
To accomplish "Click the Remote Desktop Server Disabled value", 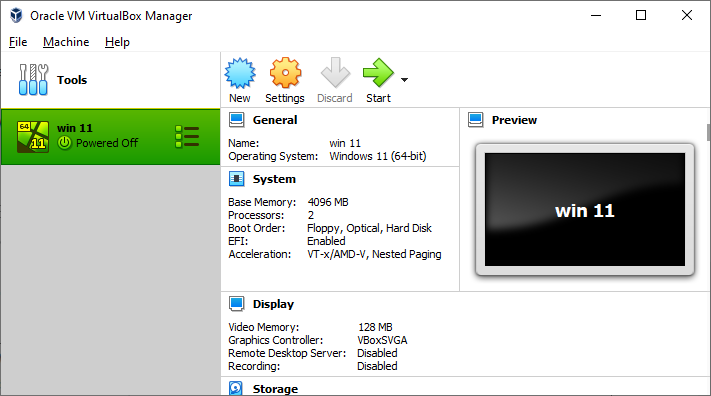I will [377, 353].
